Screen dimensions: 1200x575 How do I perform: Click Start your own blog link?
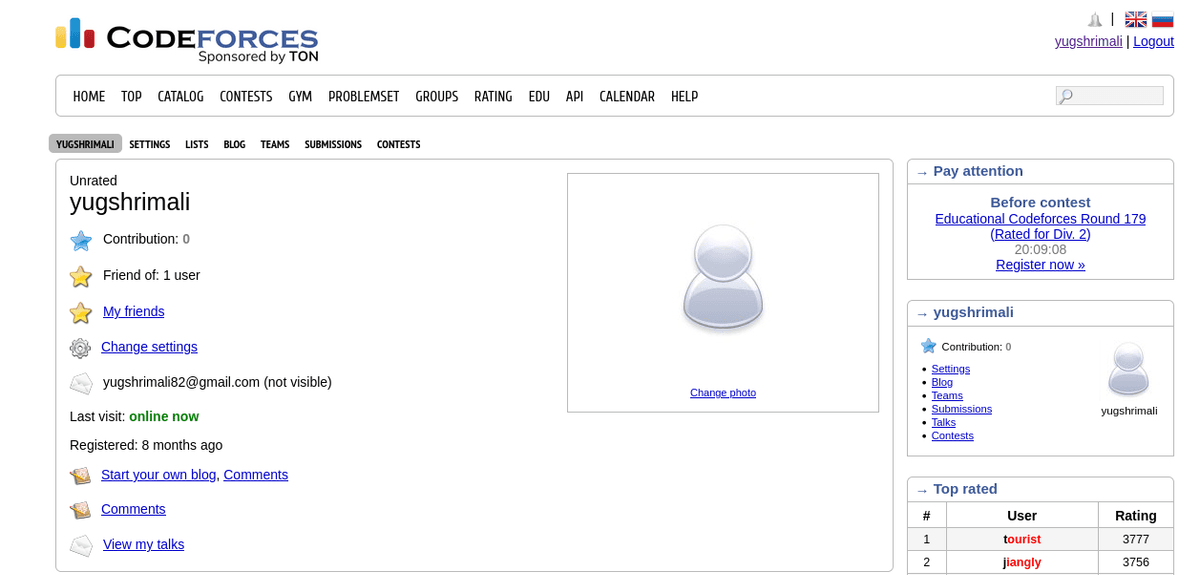click(158, 474)
